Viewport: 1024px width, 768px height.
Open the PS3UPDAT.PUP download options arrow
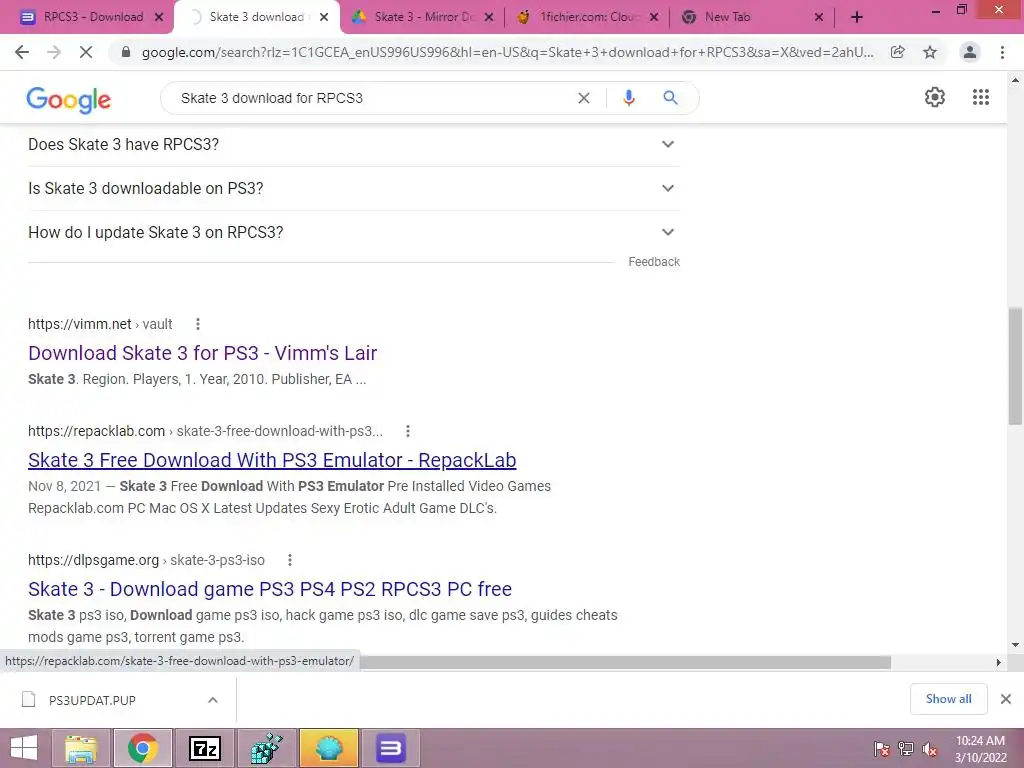(x=213, y=700)
